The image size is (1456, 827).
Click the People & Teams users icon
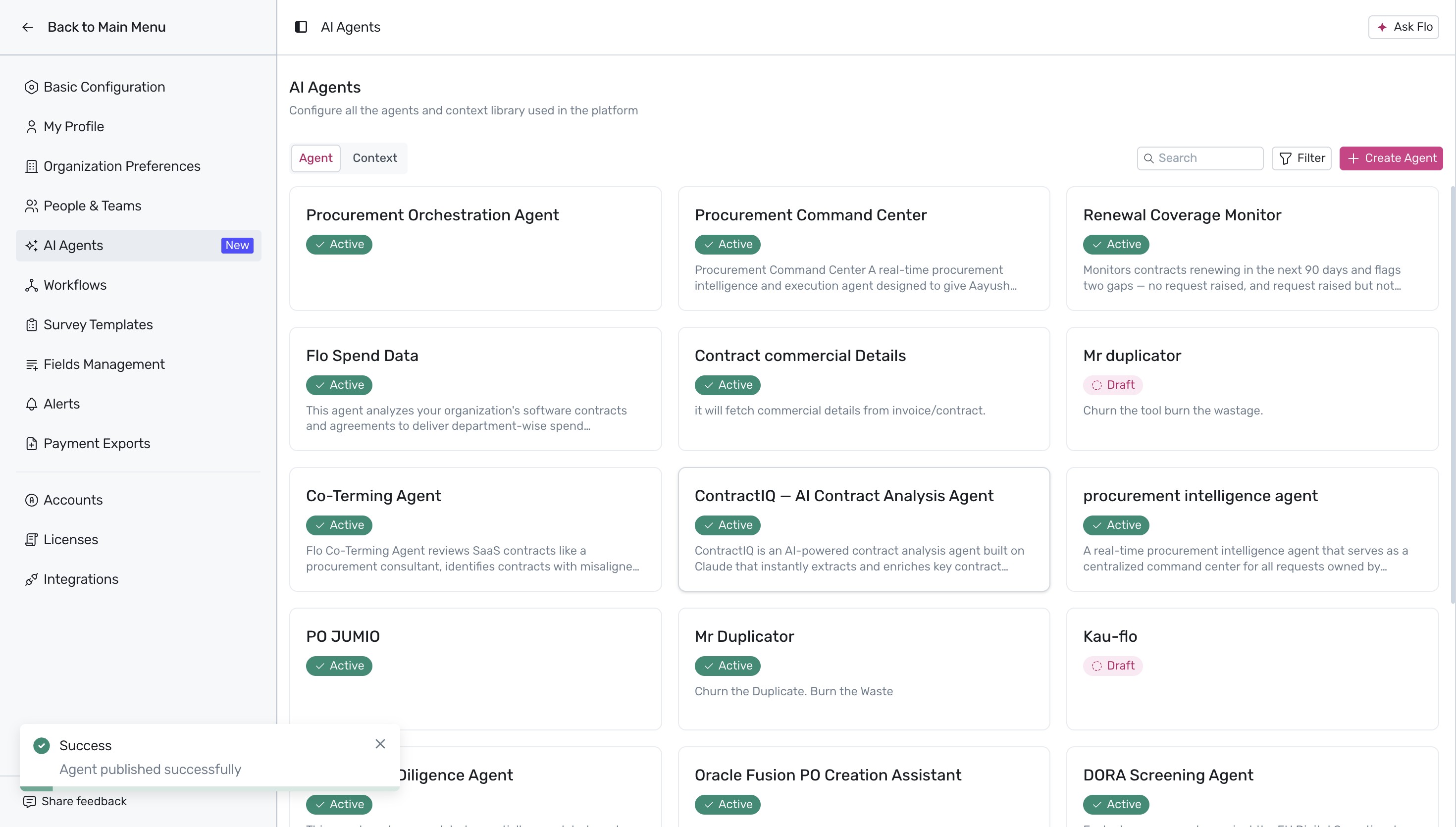[32, 206]
